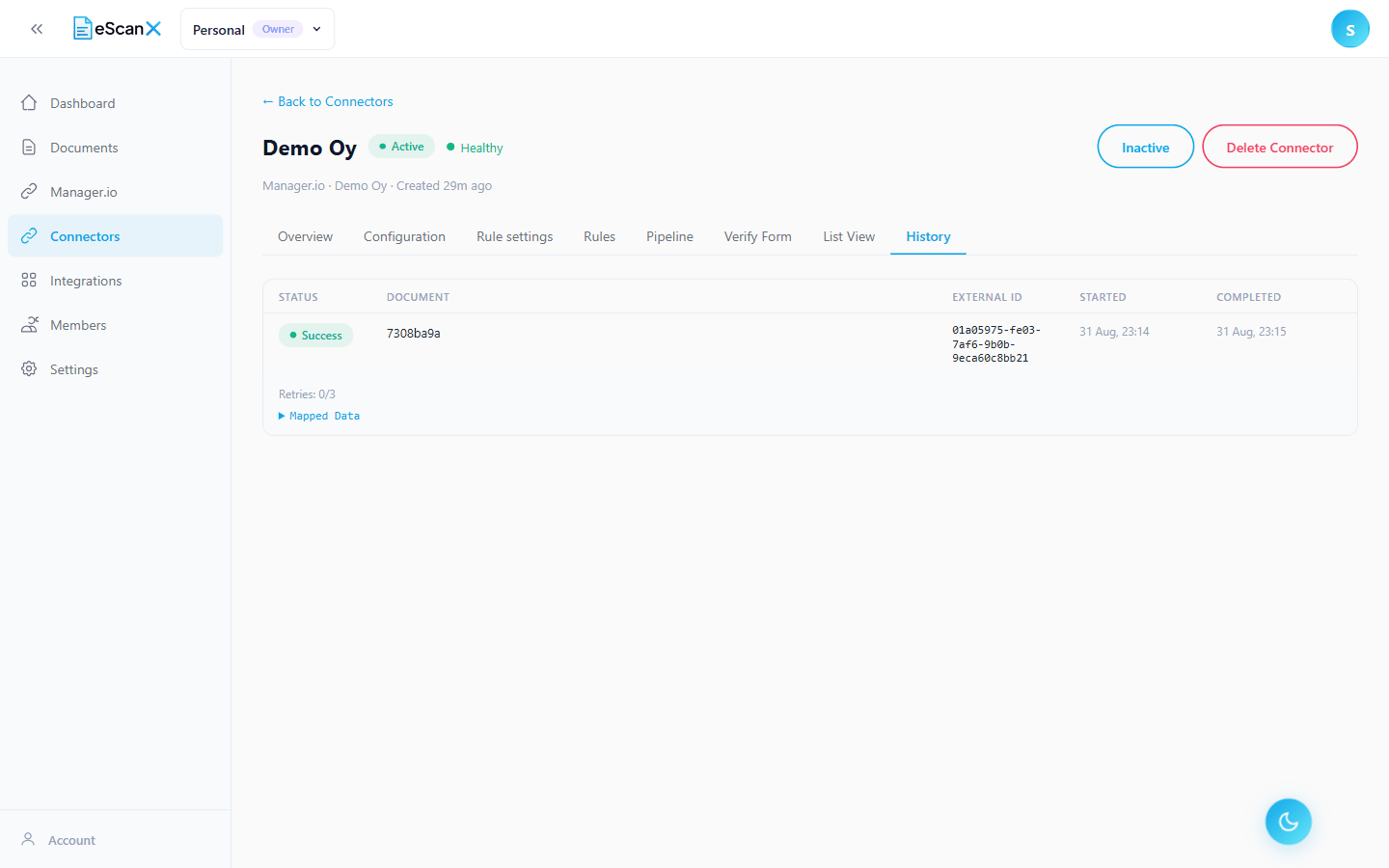Viewport: 1389px width, 868px height.
Task: Click the Owner role badge
Action: (x=278, y=29)
